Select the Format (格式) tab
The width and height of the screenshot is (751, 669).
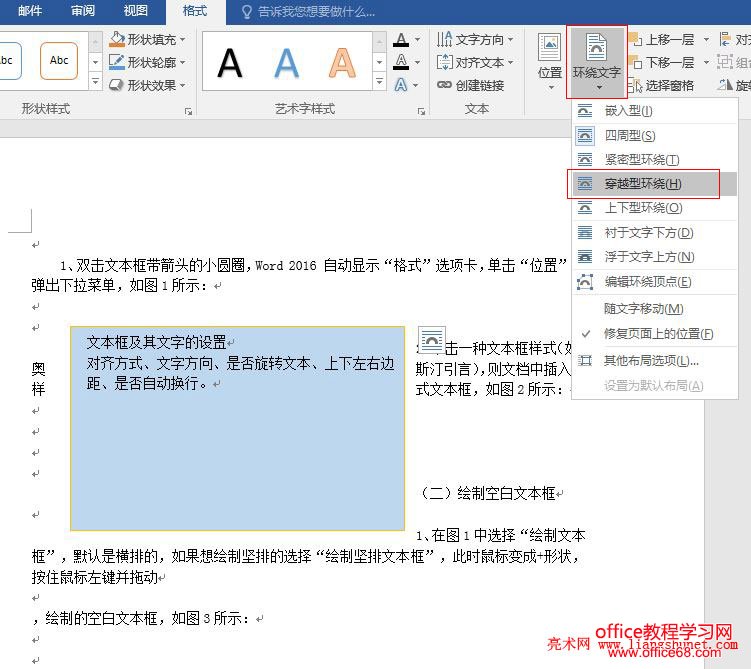[x=195, y=11]
